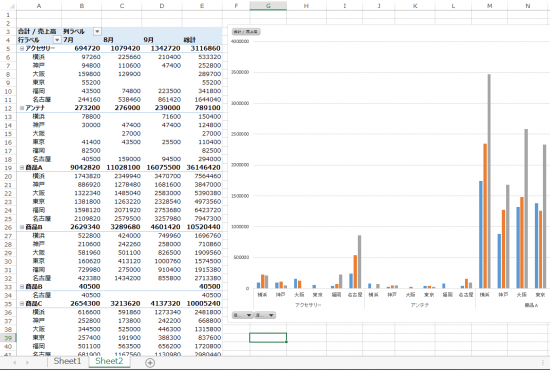Select the アクセサリー total cell 3116860
Viewport: 550px width, 370px height.
coord(202,48)
